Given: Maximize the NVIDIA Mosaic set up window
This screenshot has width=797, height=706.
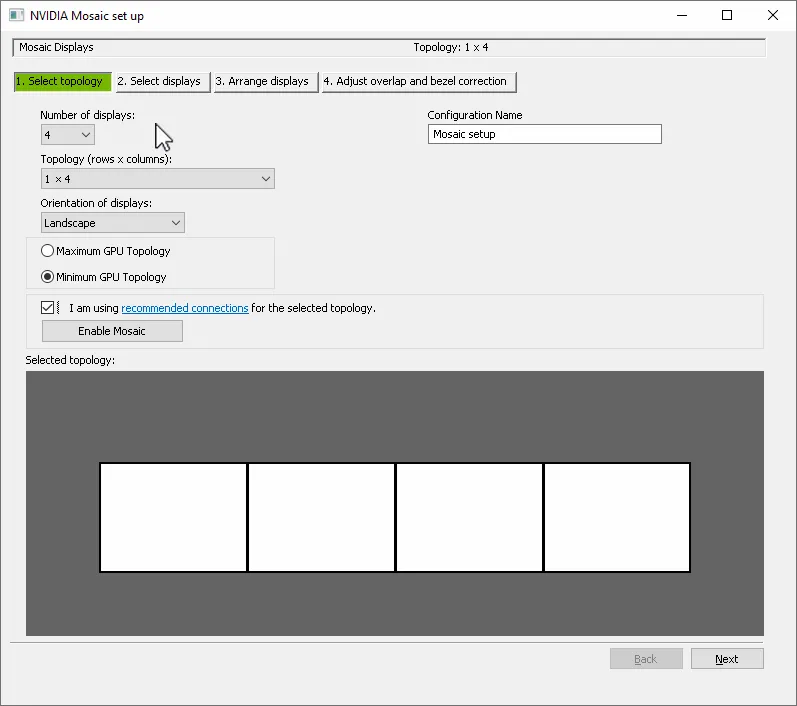Looking at the screenshot, I should click(727, 15).
